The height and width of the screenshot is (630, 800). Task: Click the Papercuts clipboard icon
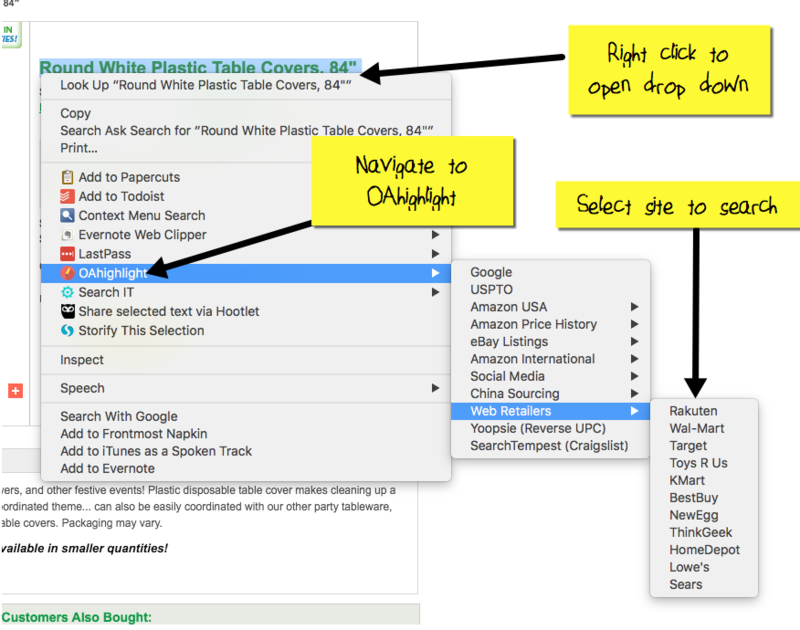67,177
